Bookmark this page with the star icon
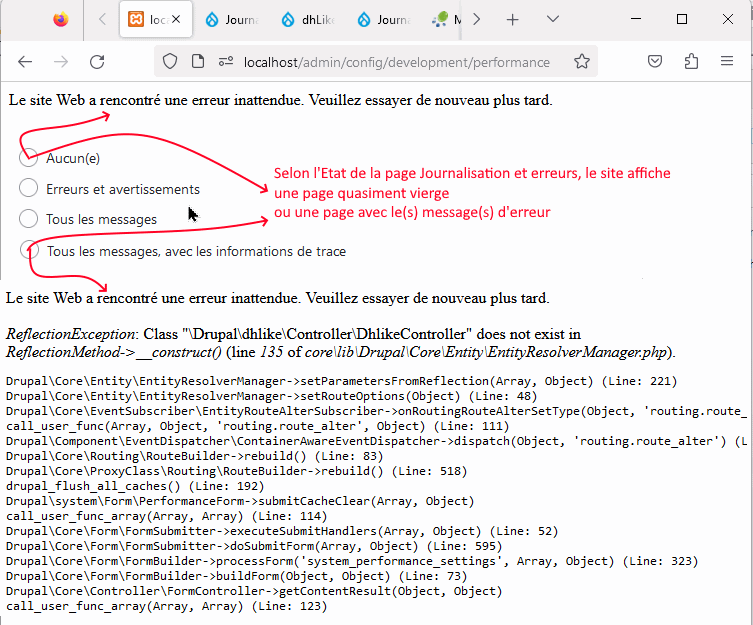The width and height of the screenshot is (753, 625). tap(582, 62)
